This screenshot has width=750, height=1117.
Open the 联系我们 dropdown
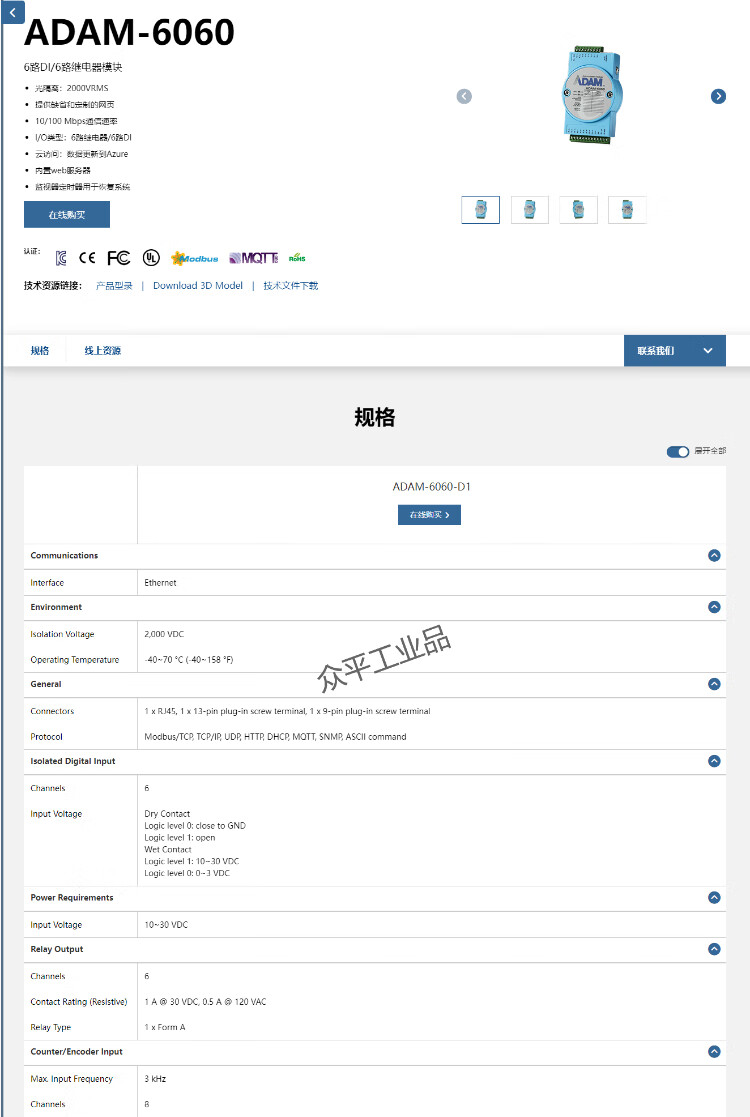675,351
